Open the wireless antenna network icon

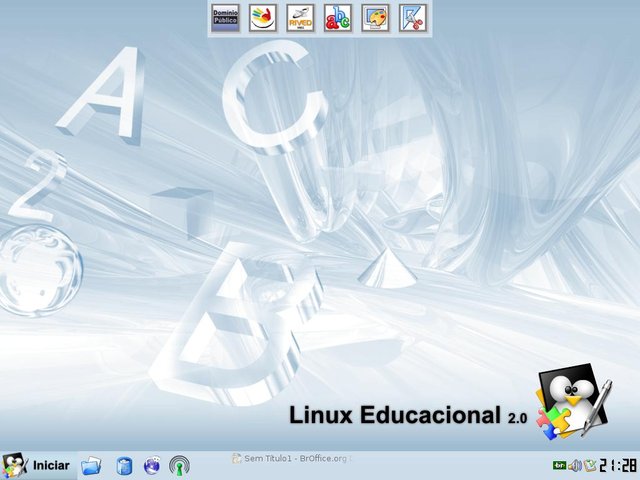point(180,465)
